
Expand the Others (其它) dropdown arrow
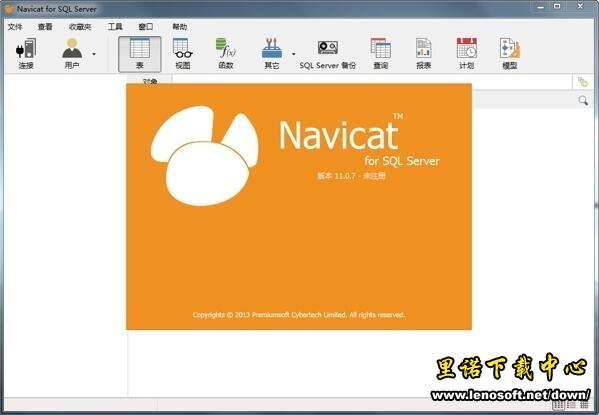pos(293,54)
